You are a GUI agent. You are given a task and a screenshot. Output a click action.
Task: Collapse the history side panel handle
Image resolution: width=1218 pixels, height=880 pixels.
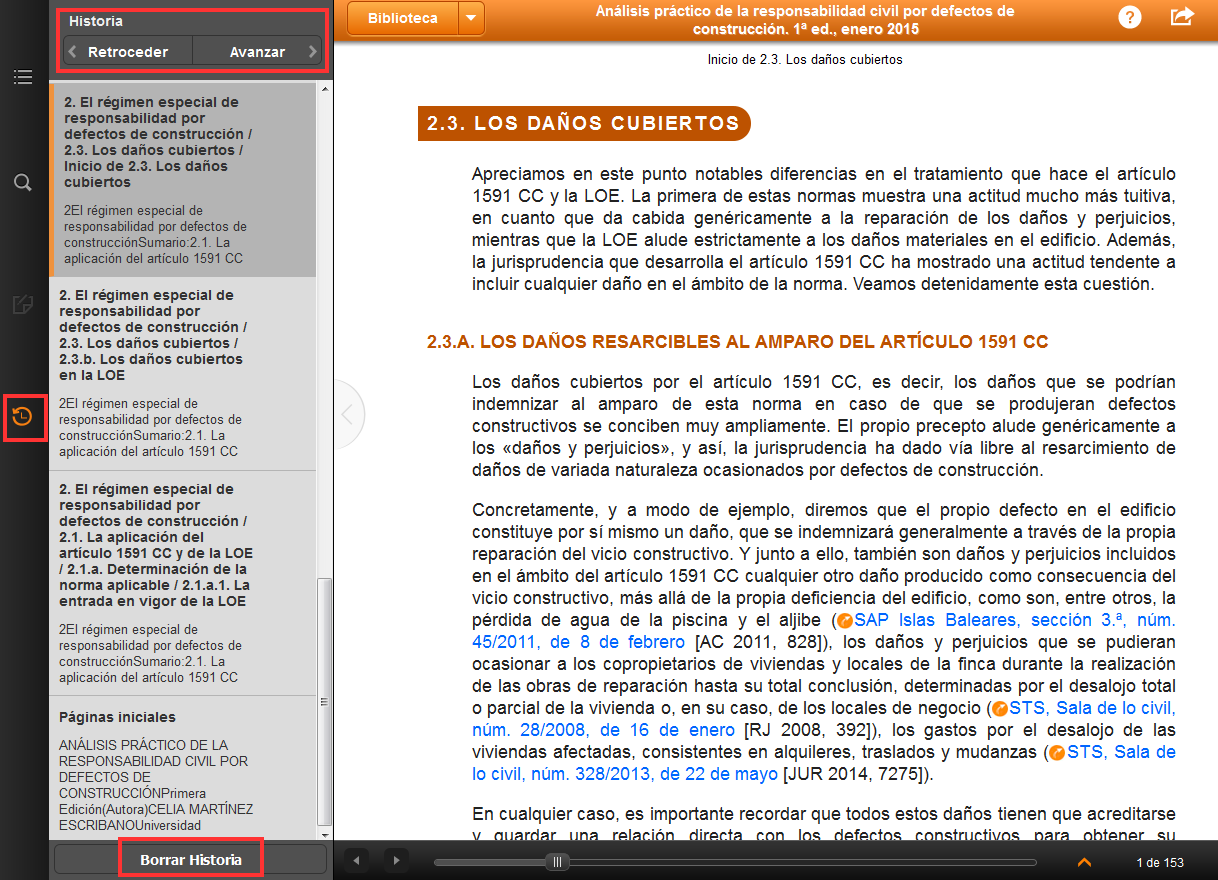347,414
